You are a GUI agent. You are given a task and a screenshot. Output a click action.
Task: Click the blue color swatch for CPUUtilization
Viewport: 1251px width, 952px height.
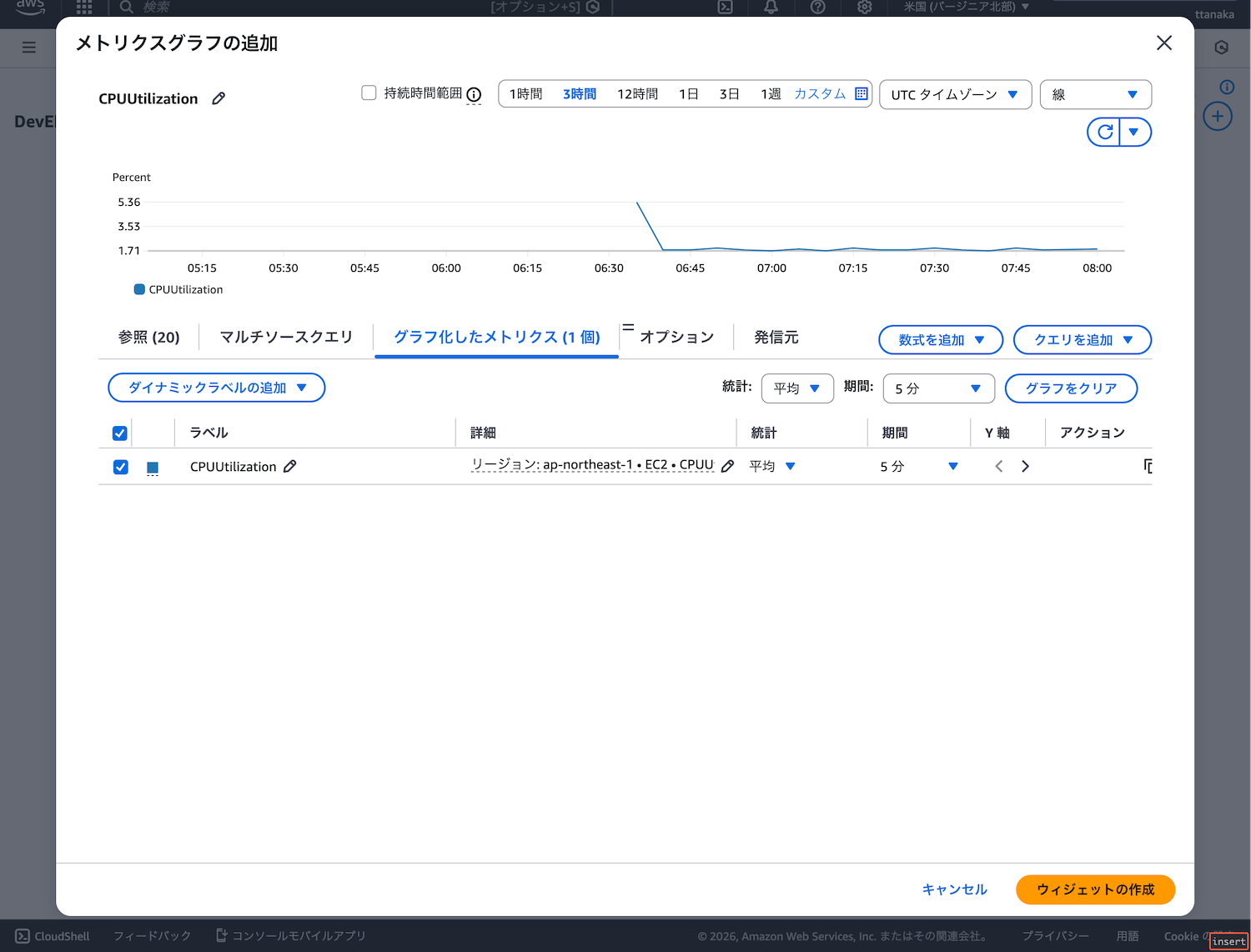[x=153, y=468]
